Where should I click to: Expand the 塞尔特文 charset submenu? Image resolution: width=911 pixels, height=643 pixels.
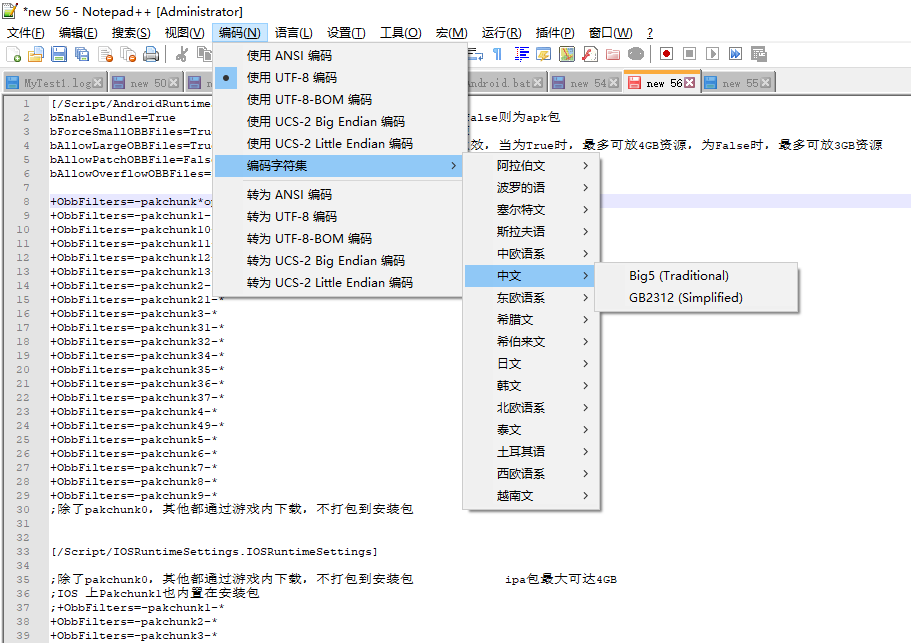[531, 210]
